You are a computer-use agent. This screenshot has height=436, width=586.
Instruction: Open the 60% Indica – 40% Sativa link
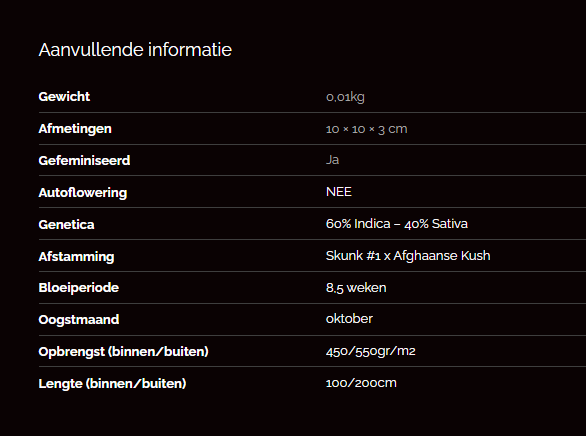pos(397,223)
